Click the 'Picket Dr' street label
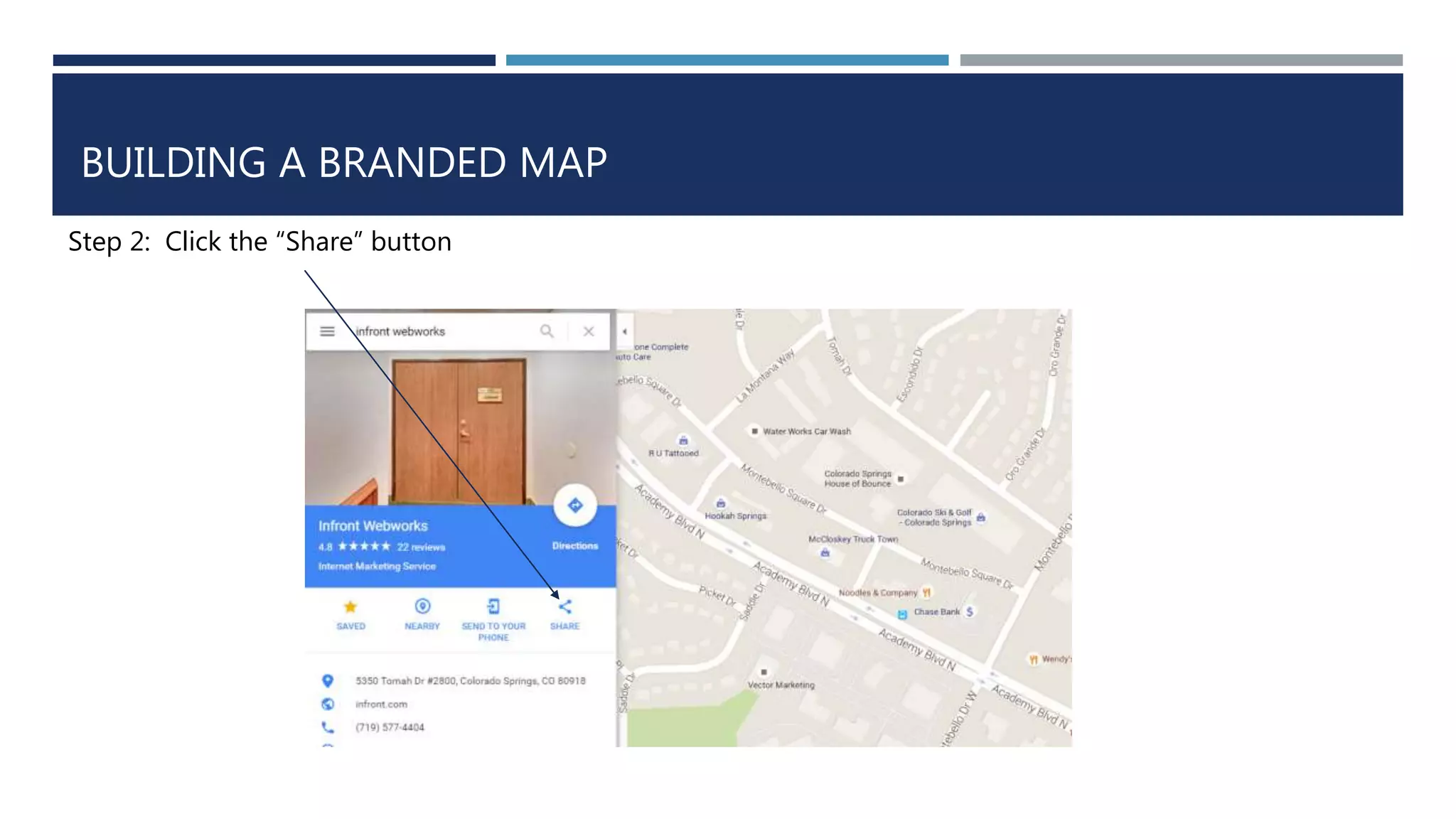1456x819 pixels. tap(717, 596)
